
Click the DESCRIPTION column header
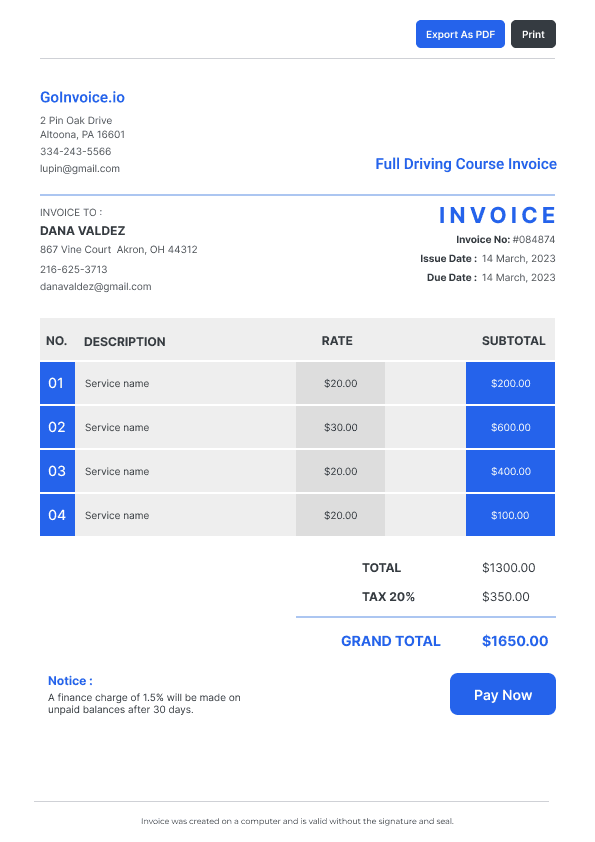(x=125, y=342)
